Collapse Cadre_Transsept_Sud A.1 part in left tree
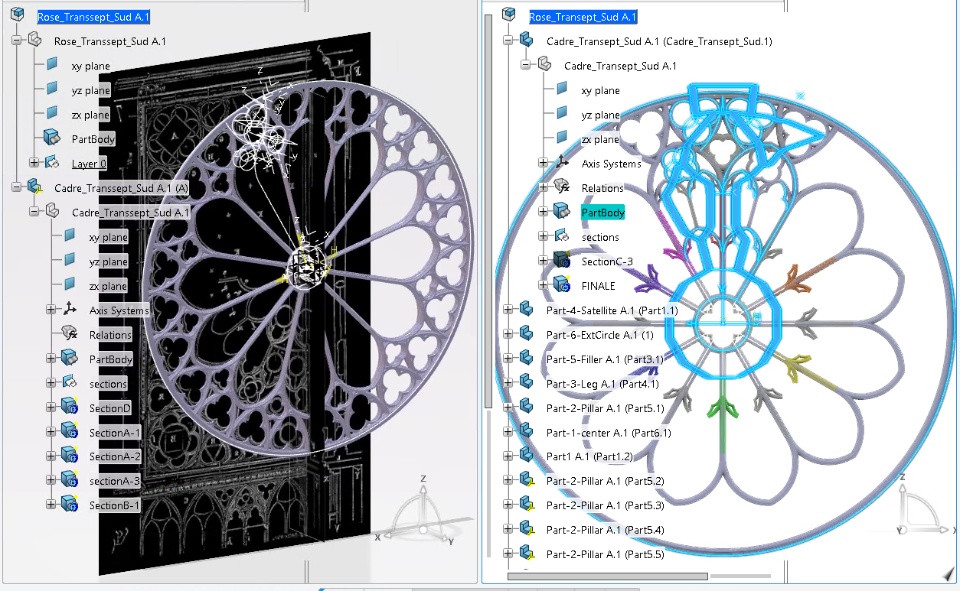The height and width of the screenshot is (591, 960). (34, 212)
